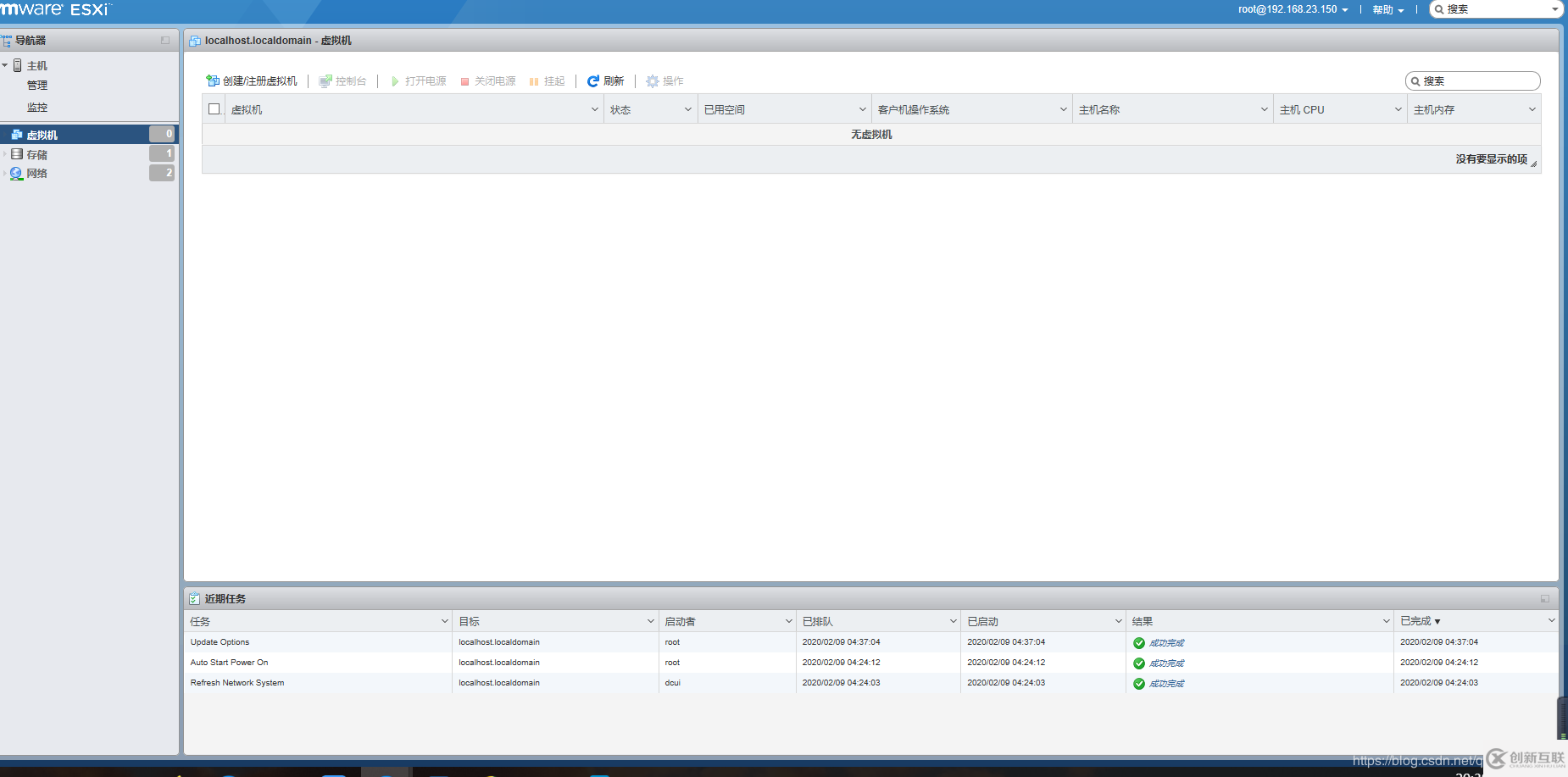Viewport: 1568px width, 777px height.
Task: Click the magnifier icon in the top search box
Action: (1439, 9)
